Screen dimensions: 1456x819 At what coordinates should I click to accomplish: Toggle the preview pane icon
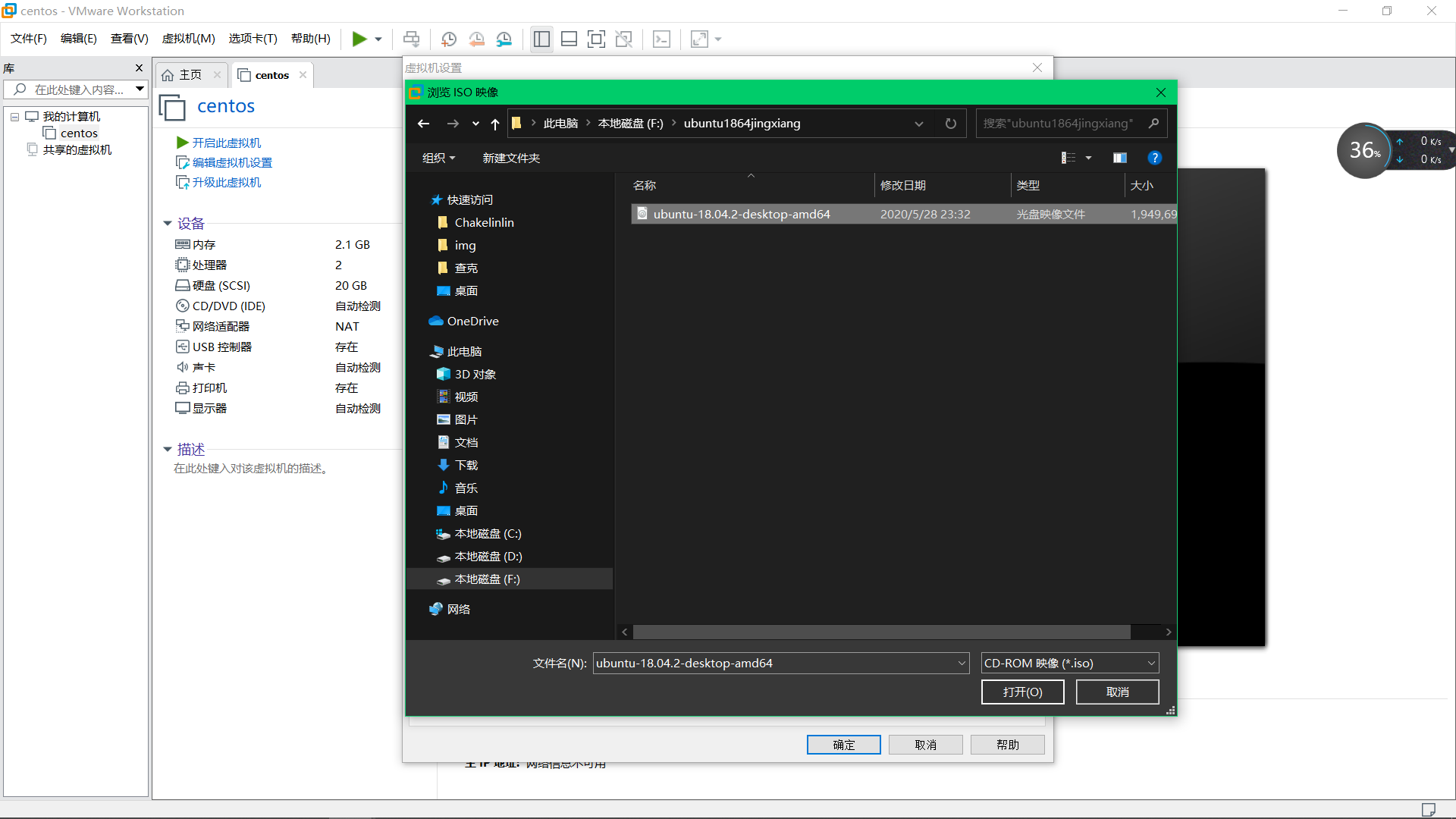[x=1120, y=158]
